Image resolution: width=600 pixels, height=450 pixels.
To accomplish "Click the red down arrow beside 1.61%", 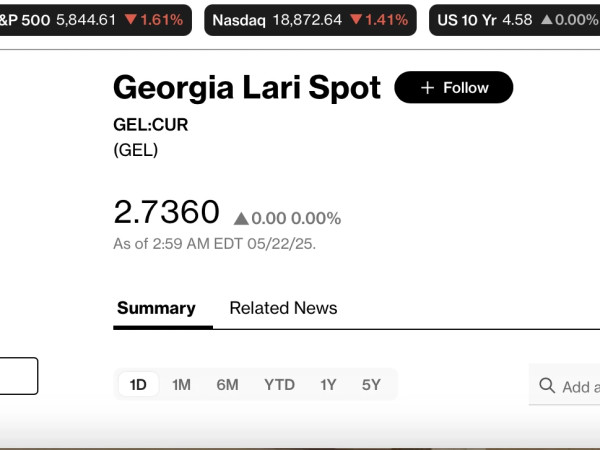I will pyautogui.click(x=130, y=19).
